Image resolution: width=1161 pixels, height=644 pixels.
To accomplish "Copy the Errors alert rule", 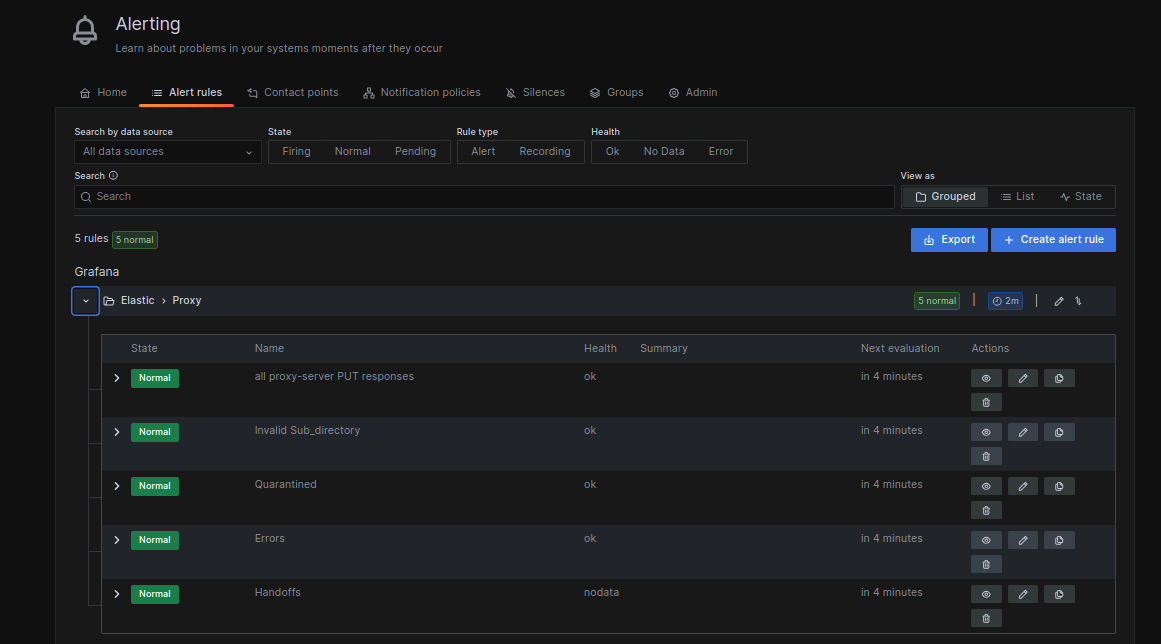I will [1059, 540].
